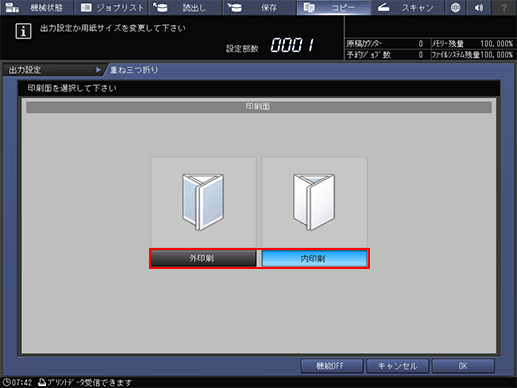This screenshot has width=517, height=388.
Task: Click the メモリー残量 100.000% readout
Action: (x=496, y=44)
